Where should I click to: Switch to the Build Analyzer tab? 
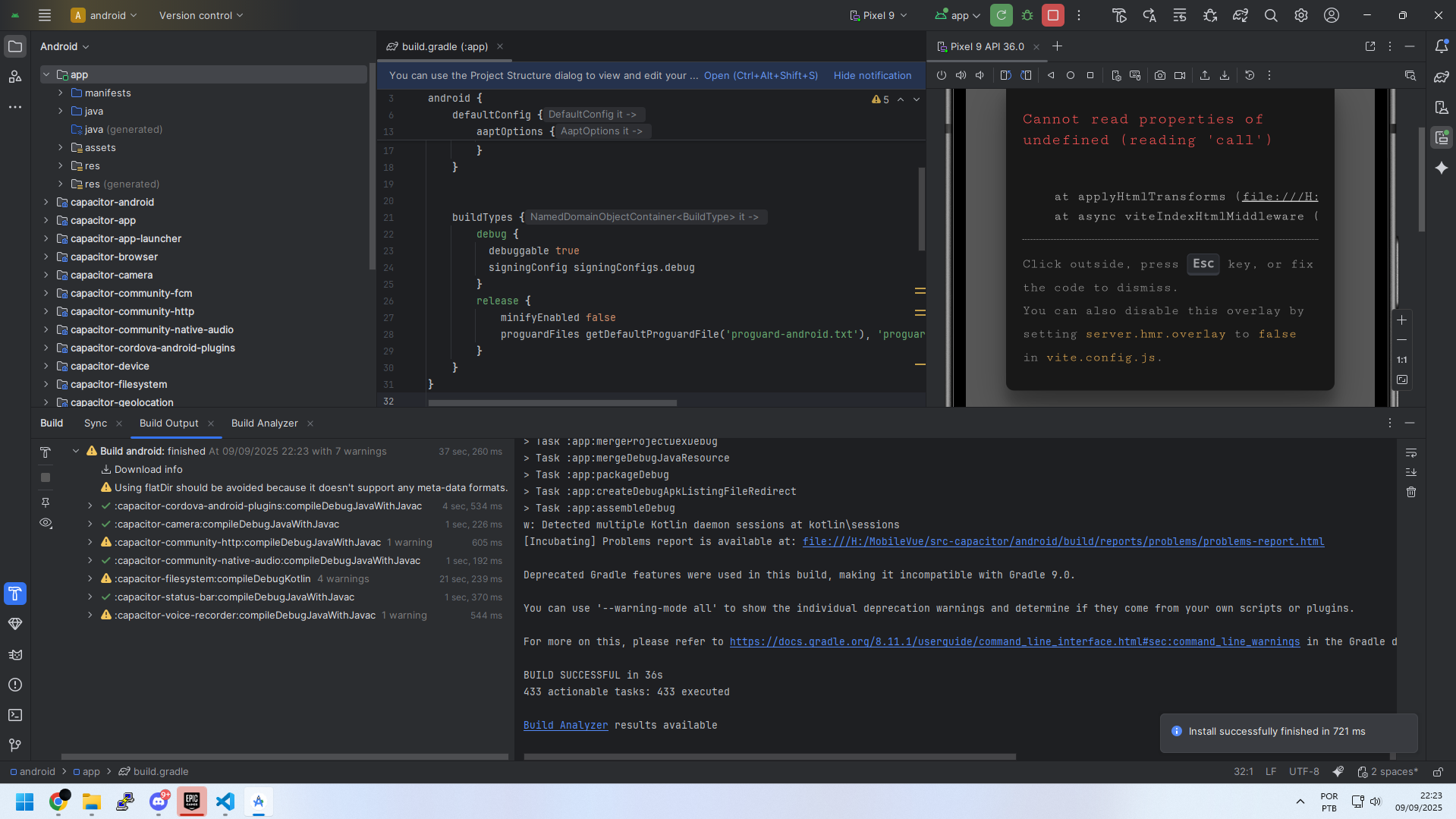tap(265, 423)
